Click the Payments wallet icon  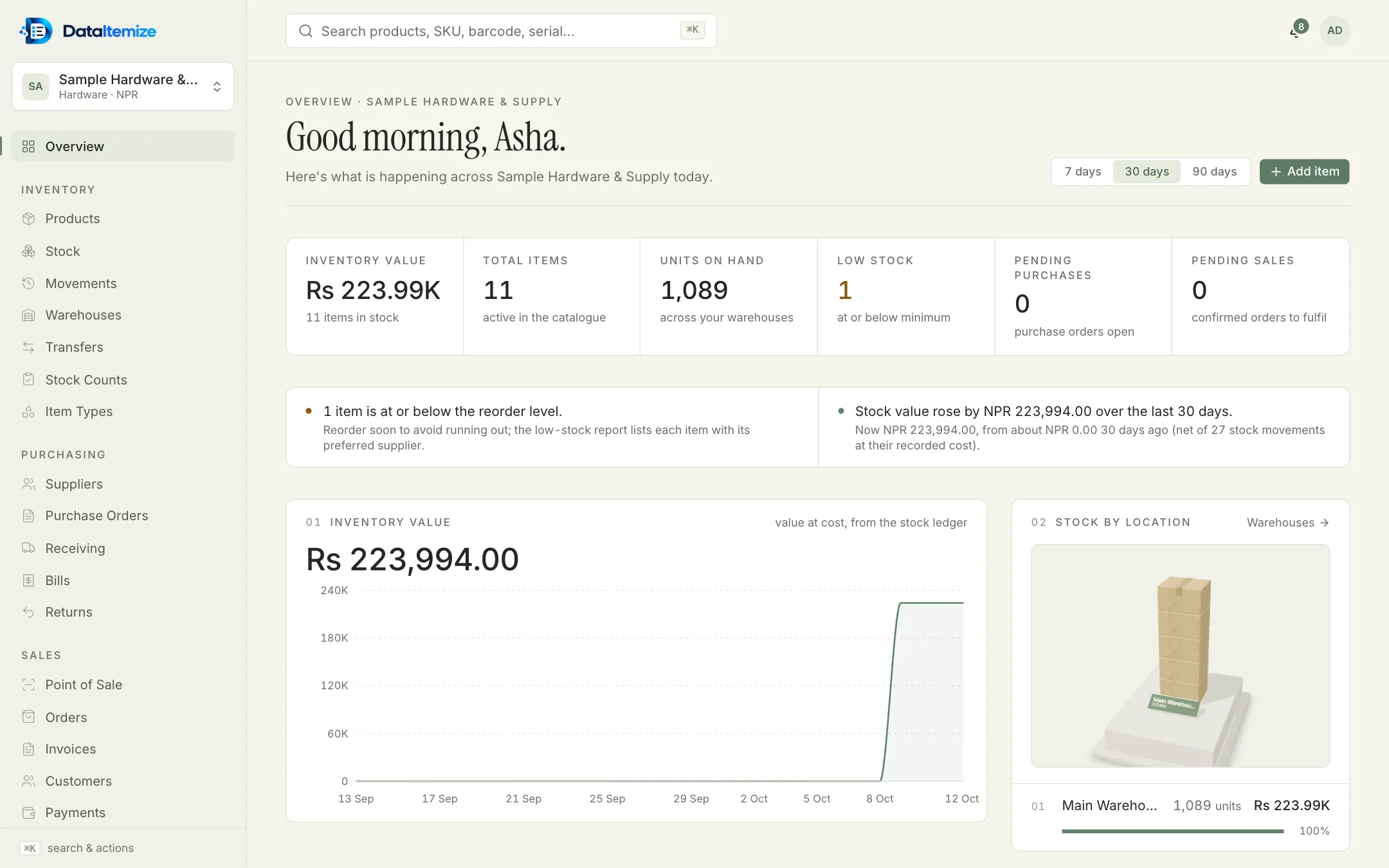pyautogui.click(x=28, y=813)
